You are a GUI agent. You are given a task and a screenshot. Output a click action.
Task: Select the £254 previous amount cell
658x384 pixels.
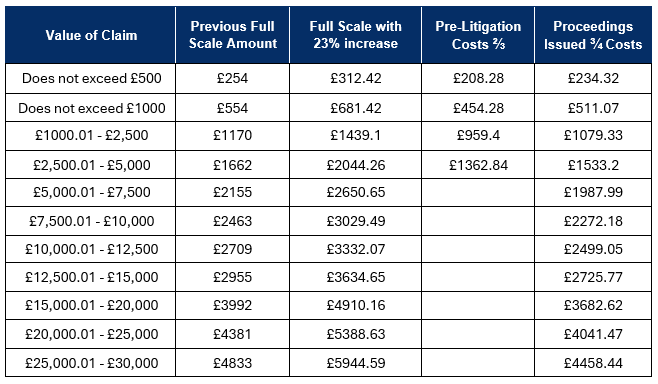pyautogui.click(x=232, y=78)
